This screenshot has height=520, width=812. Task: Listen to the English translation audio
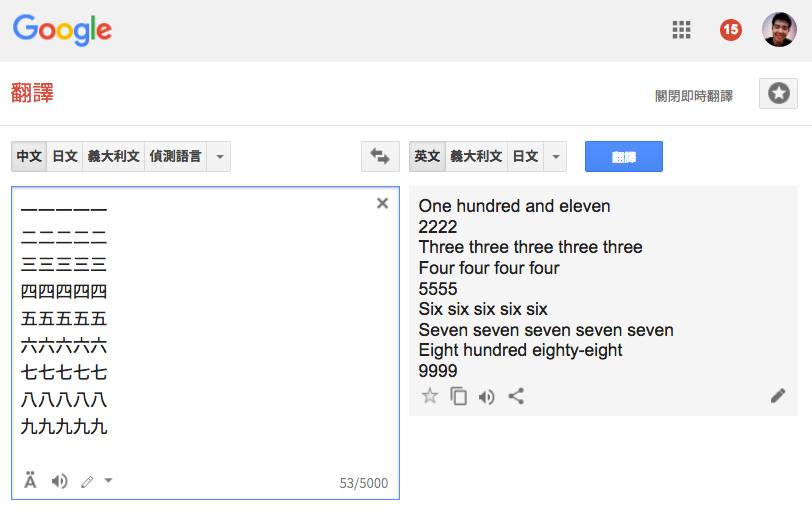pyautogui.click(x=487, y=397)
